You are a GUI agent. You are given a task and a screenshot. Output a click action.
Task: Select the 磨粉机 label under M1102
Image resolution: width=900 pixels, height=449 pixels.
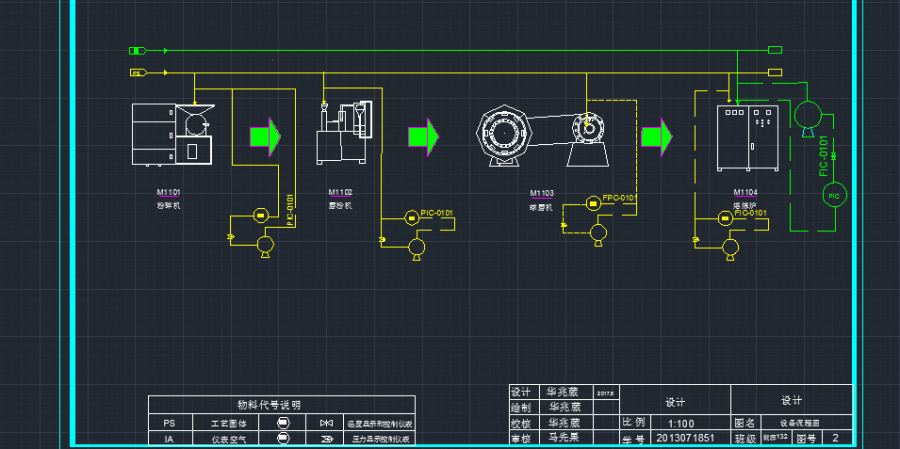pyautogui.click(x=340, y=205)
